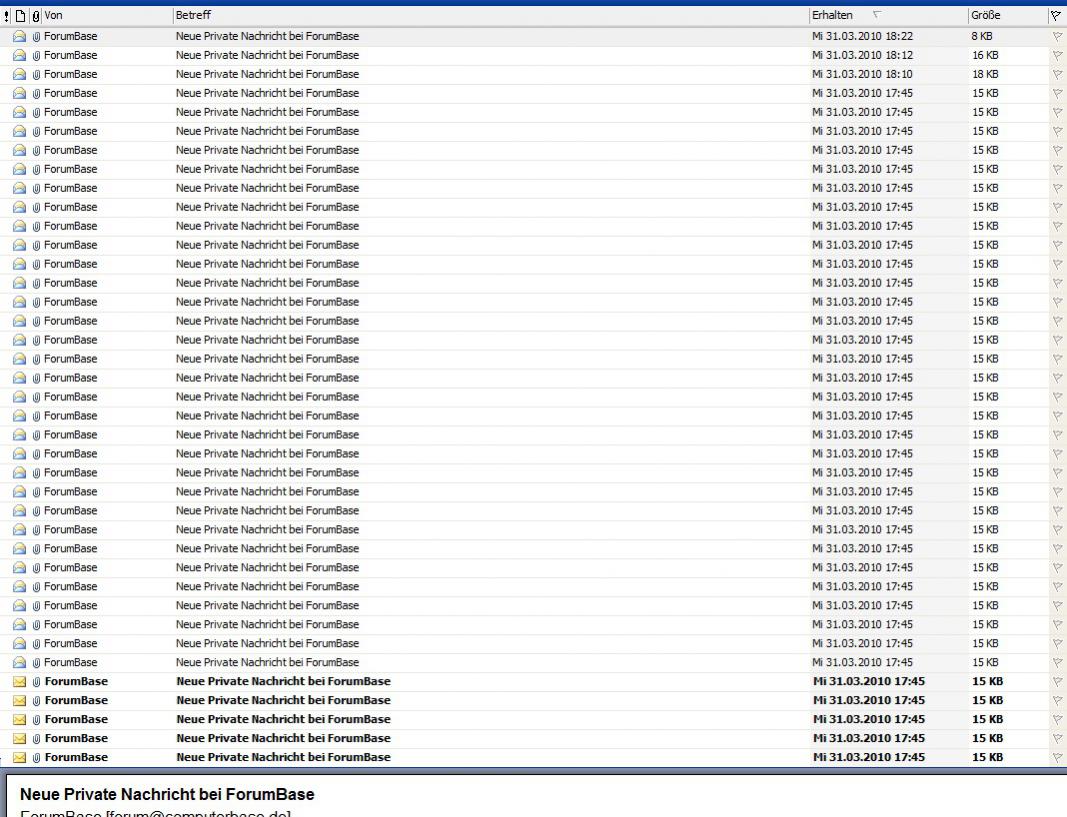1067x817 pixels.
Task: Flag the message received at 18:10
Action: tap(1057, 75)
